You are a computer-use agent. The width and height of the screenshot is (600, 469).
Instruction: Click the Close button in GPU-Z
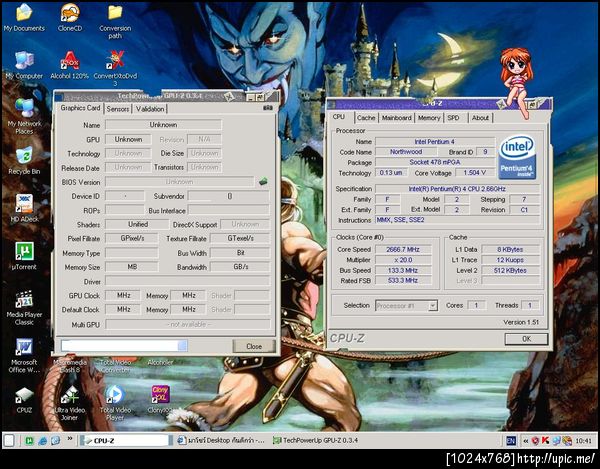point(254,346)
